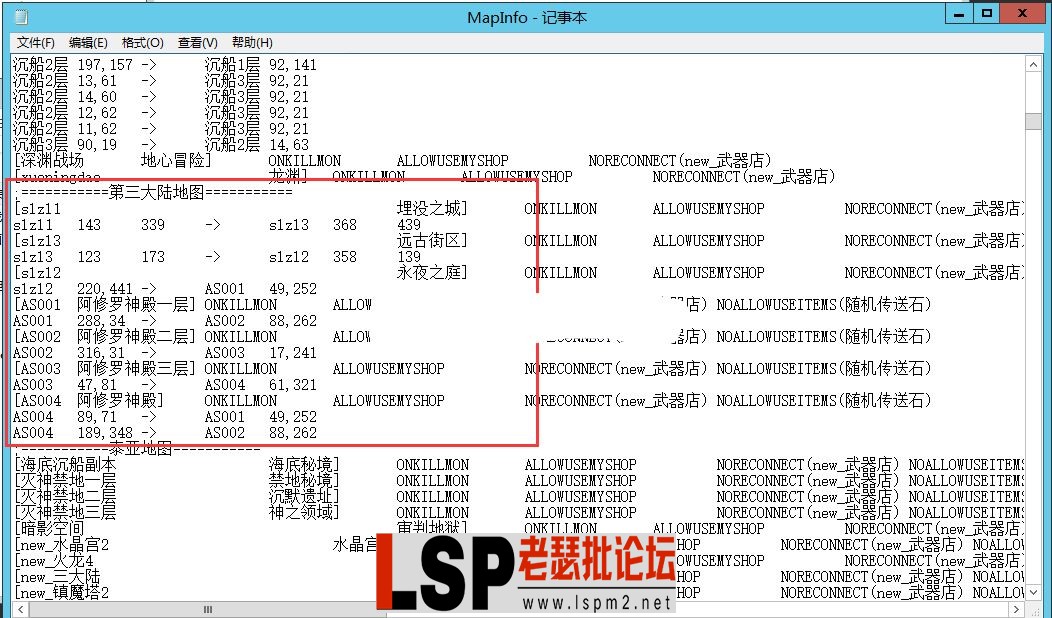The height and width of the screenshot is (618, 1052).
Task: Click the coordinates "17,241"
Action: [293, 354]
